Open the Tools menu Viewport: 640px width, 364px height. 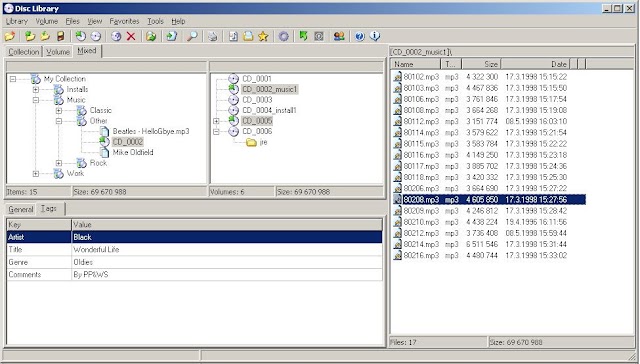point(155,21)
